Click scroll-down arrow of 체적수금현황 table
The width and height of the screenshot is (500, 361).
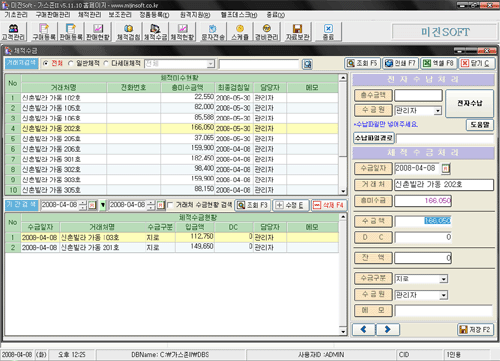pyautogui.click(x=343, y=331)
